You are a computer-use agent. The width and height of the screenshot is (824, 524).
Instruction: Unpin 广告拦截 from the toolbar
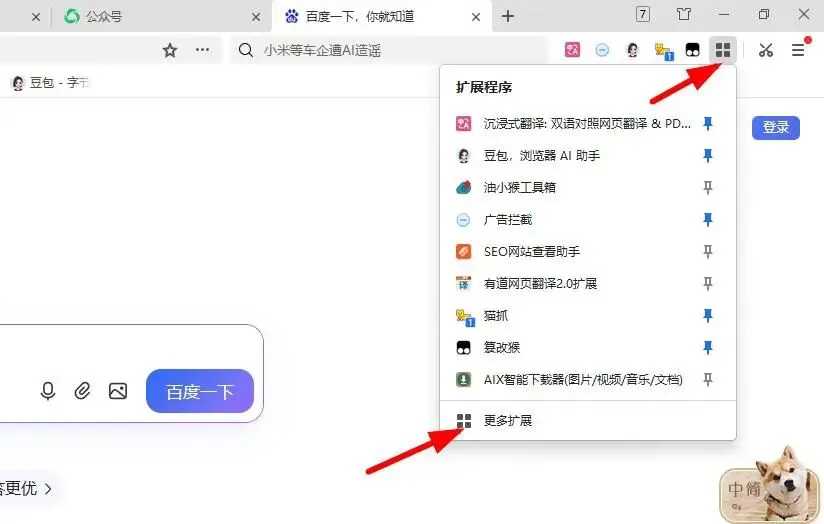(708, 220)
